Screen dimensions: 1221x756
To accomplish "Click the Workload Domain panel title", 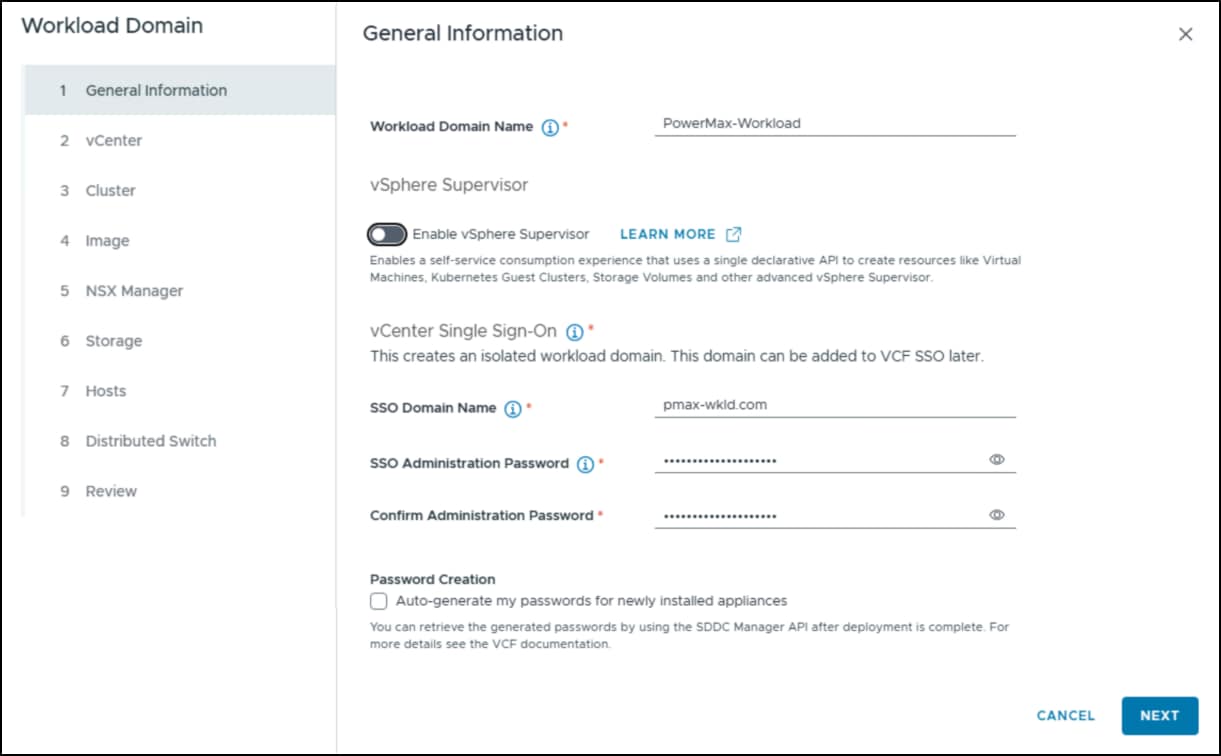I will click(x=112, y=26).
